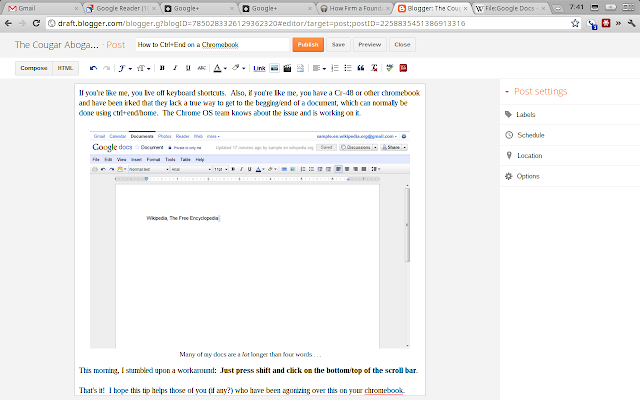Screen dimensions: 640x400
Task: Insert a video using the clapperboard icon
Action: click(x=287, y=68)
